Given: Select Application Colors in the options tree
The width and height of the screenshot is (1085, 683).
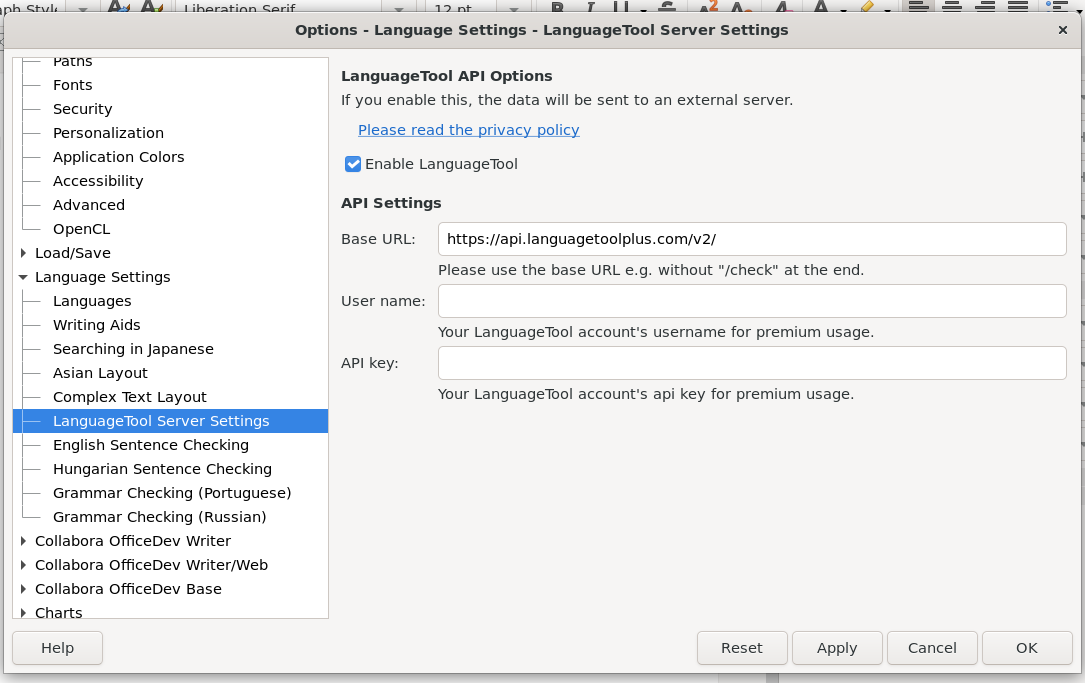Looking at the screenshot, I should tap(118, 157).
